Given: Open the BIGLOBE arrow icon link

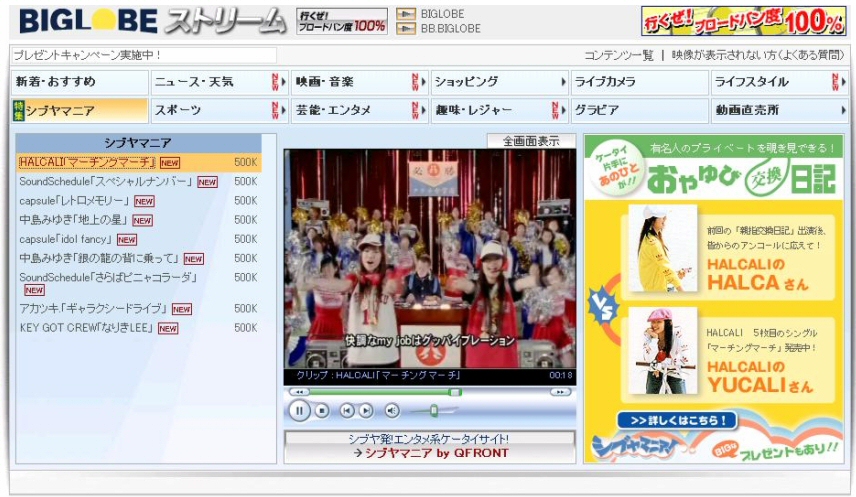Looking at the screenshot, I should click(405, 14).
